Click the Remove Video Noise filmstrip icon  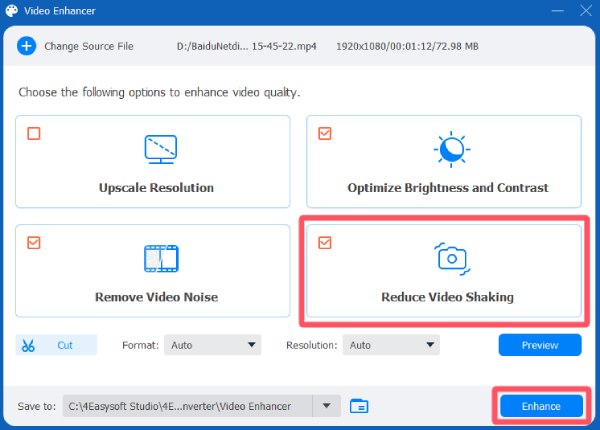tap(161, 259)
